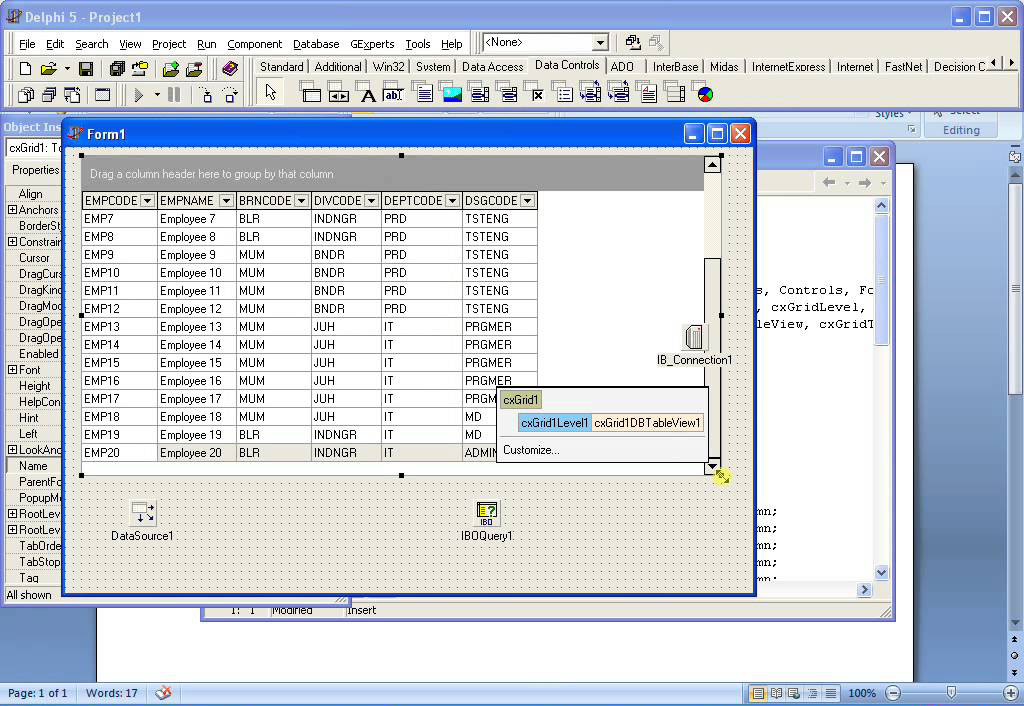This screenshot has height=706, width=1024.
Task: Select the DBImage component icon
Action: tap(451, 93)
